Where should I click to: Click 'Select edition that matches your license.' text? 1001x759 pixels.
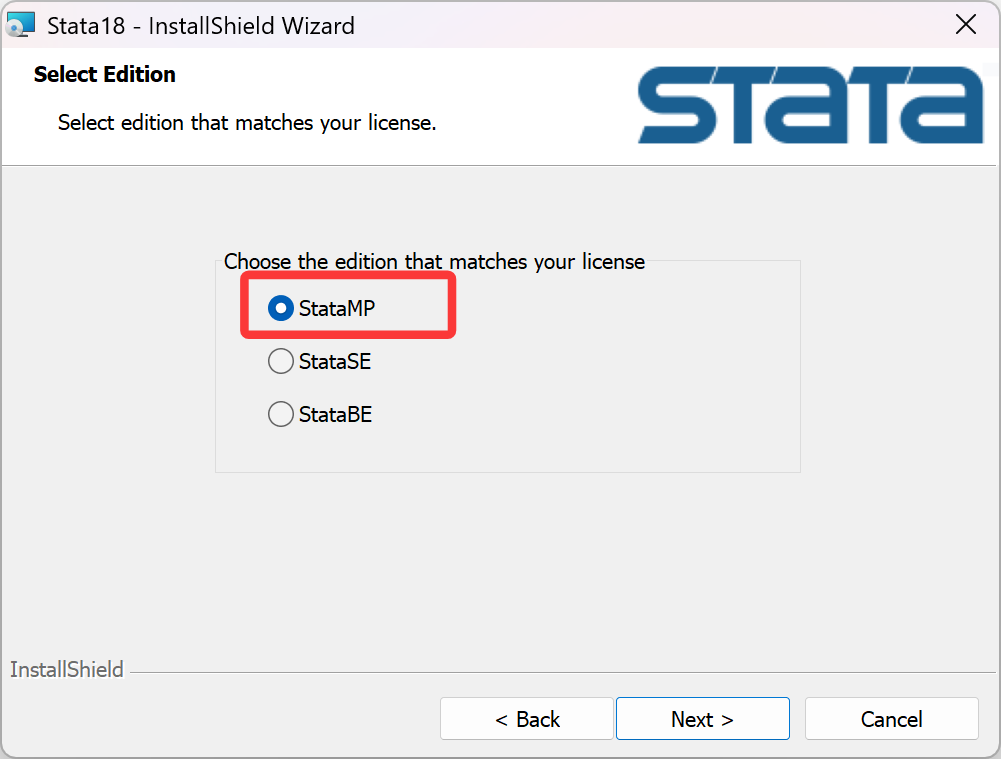(247, 123)
